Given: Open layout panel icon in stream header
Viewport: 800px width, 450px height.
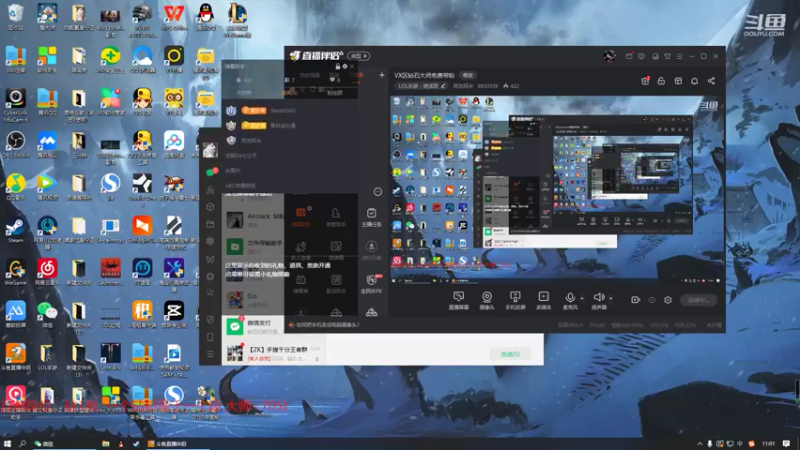Looking at the screenshot, I should coord(678,81).
